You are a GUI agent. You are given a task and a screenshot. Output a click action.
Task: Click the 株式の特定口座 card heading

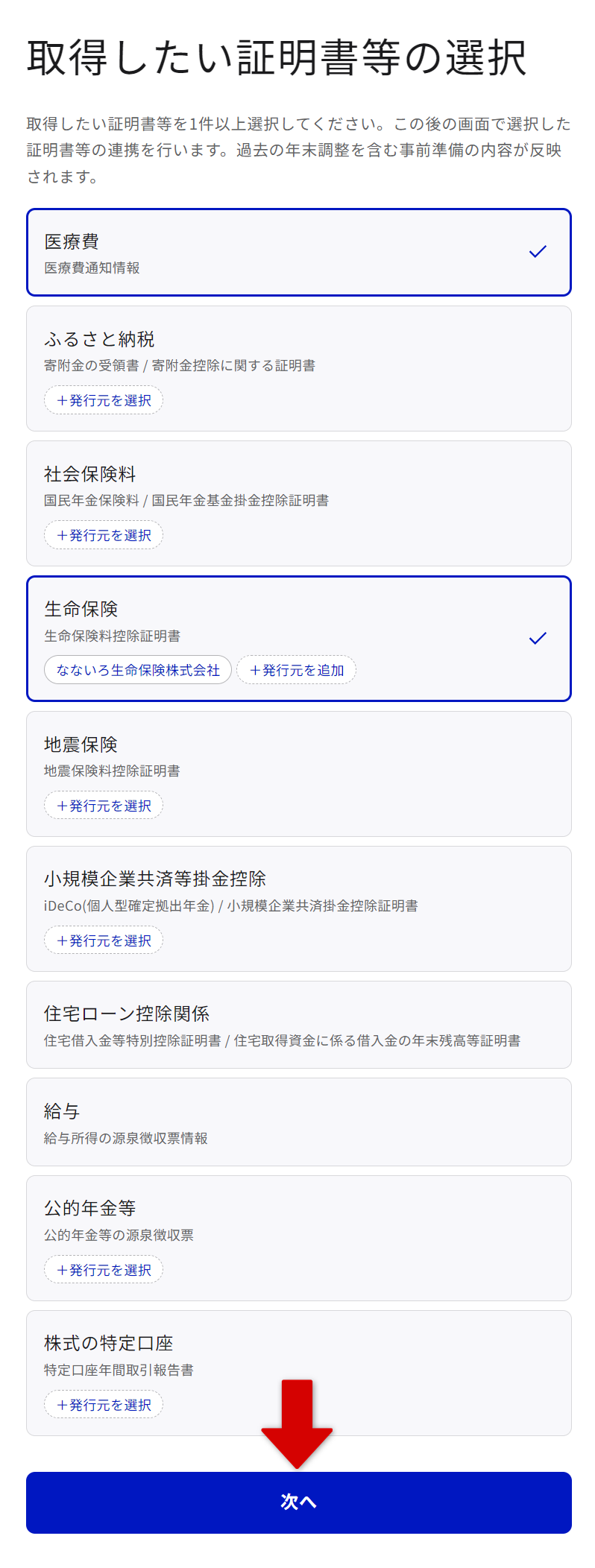coord(109,1343)
